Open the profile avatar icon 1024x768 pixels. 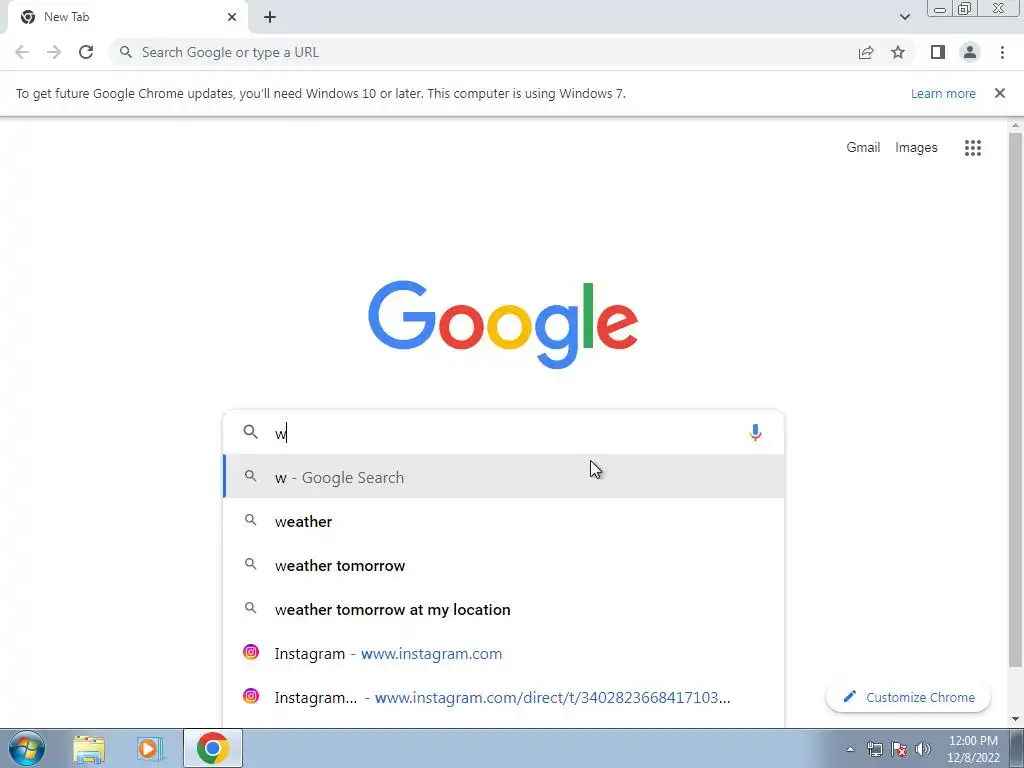click(x=970, y=52)
